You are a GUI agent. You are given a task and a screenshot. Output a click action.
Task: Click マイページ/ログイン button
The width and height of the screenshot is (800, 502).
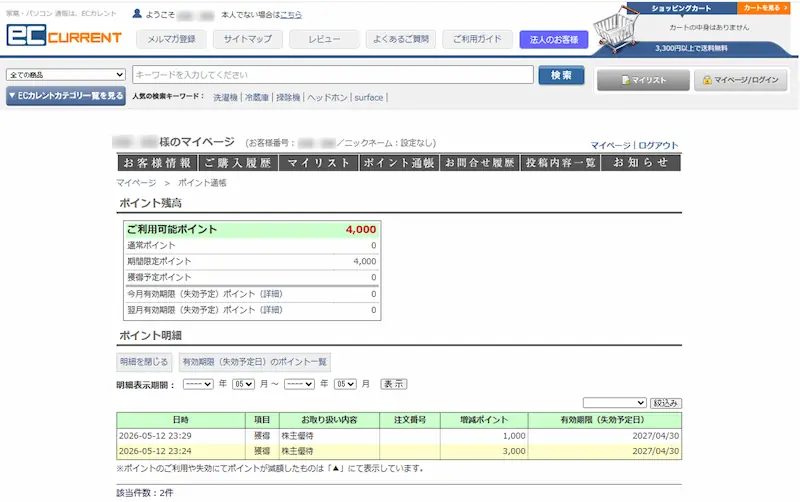tap(740, 80)
